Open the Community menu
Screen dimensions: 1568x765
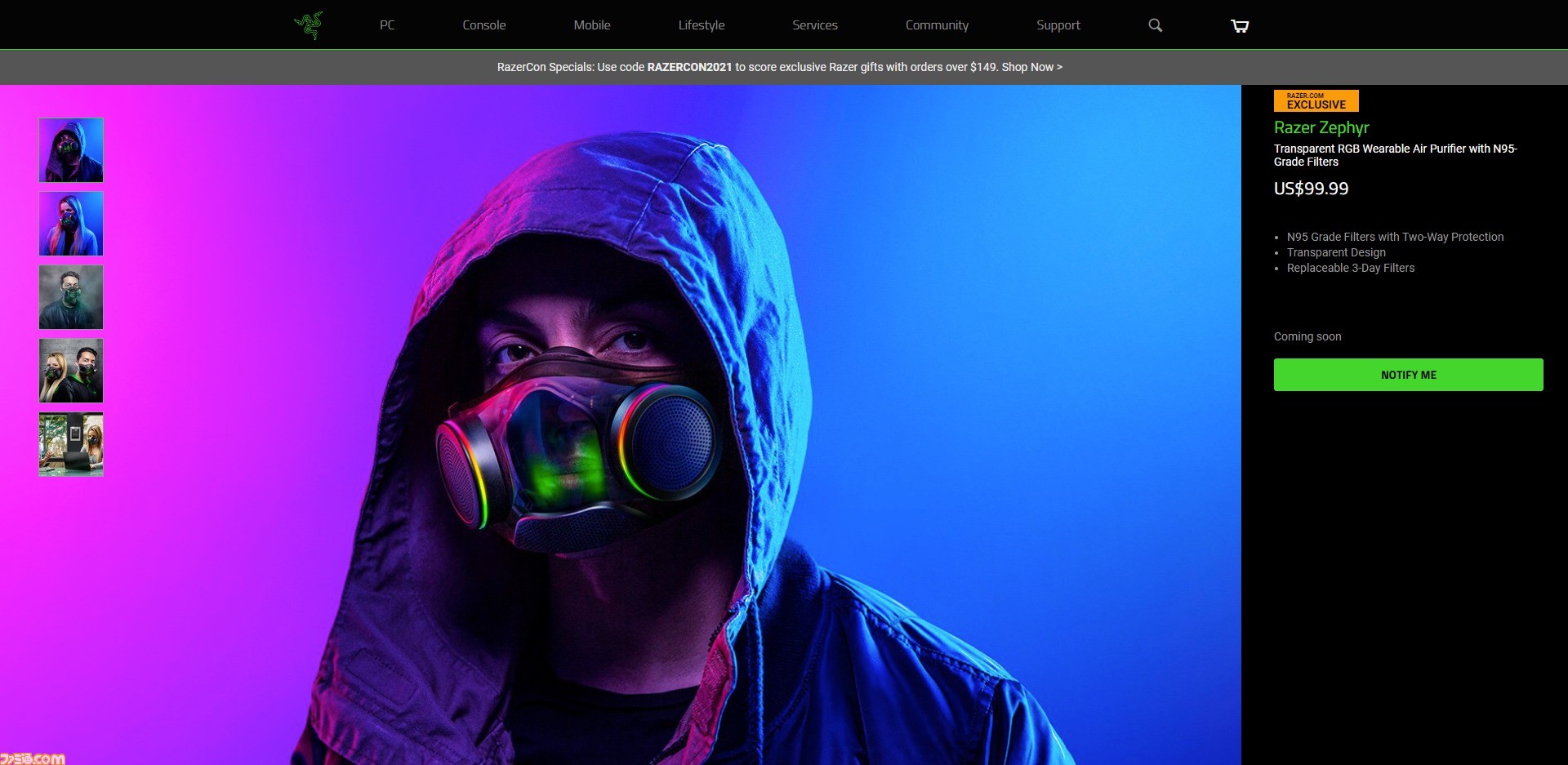tap(936, 25)
